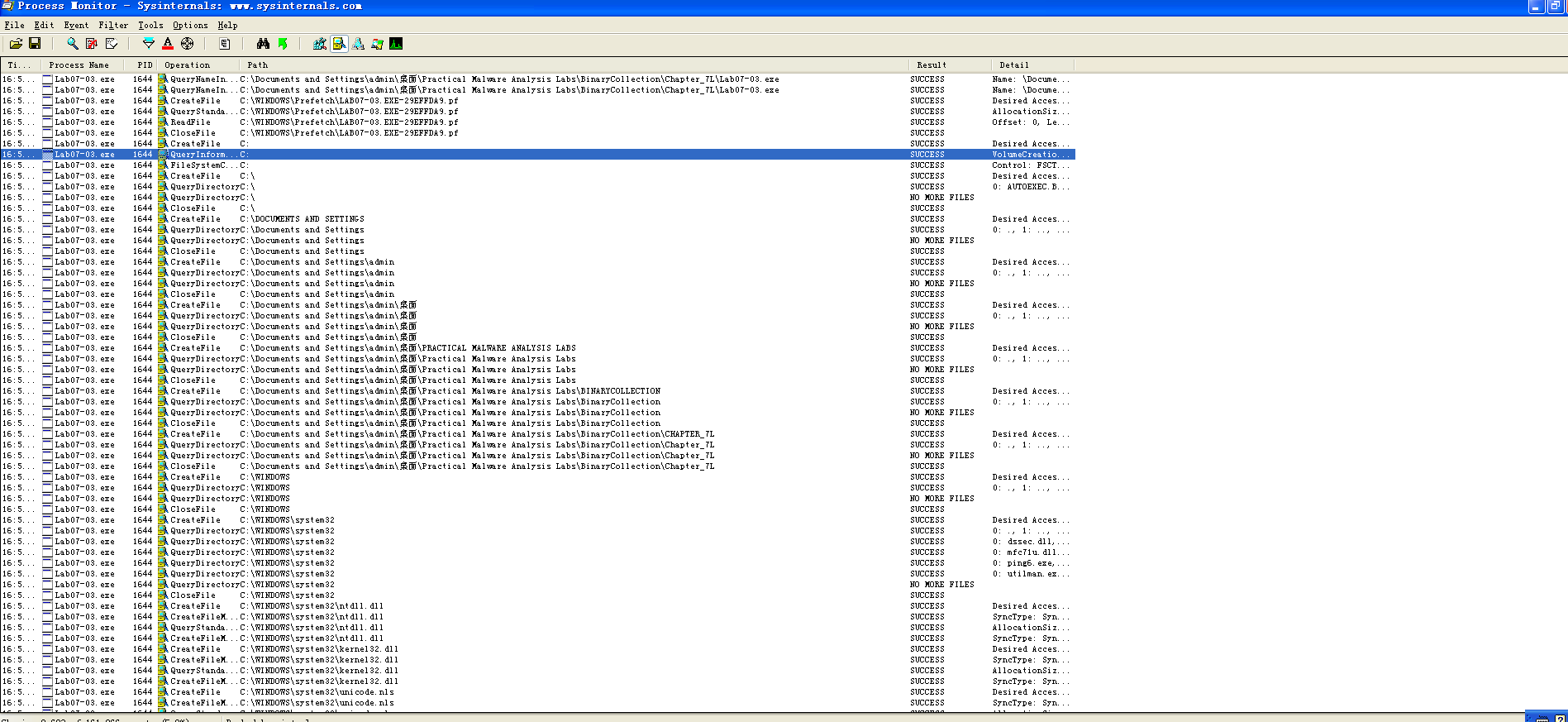Open the Help menu
Viewport: 1568px width, 722px height.
coord(227,26)
